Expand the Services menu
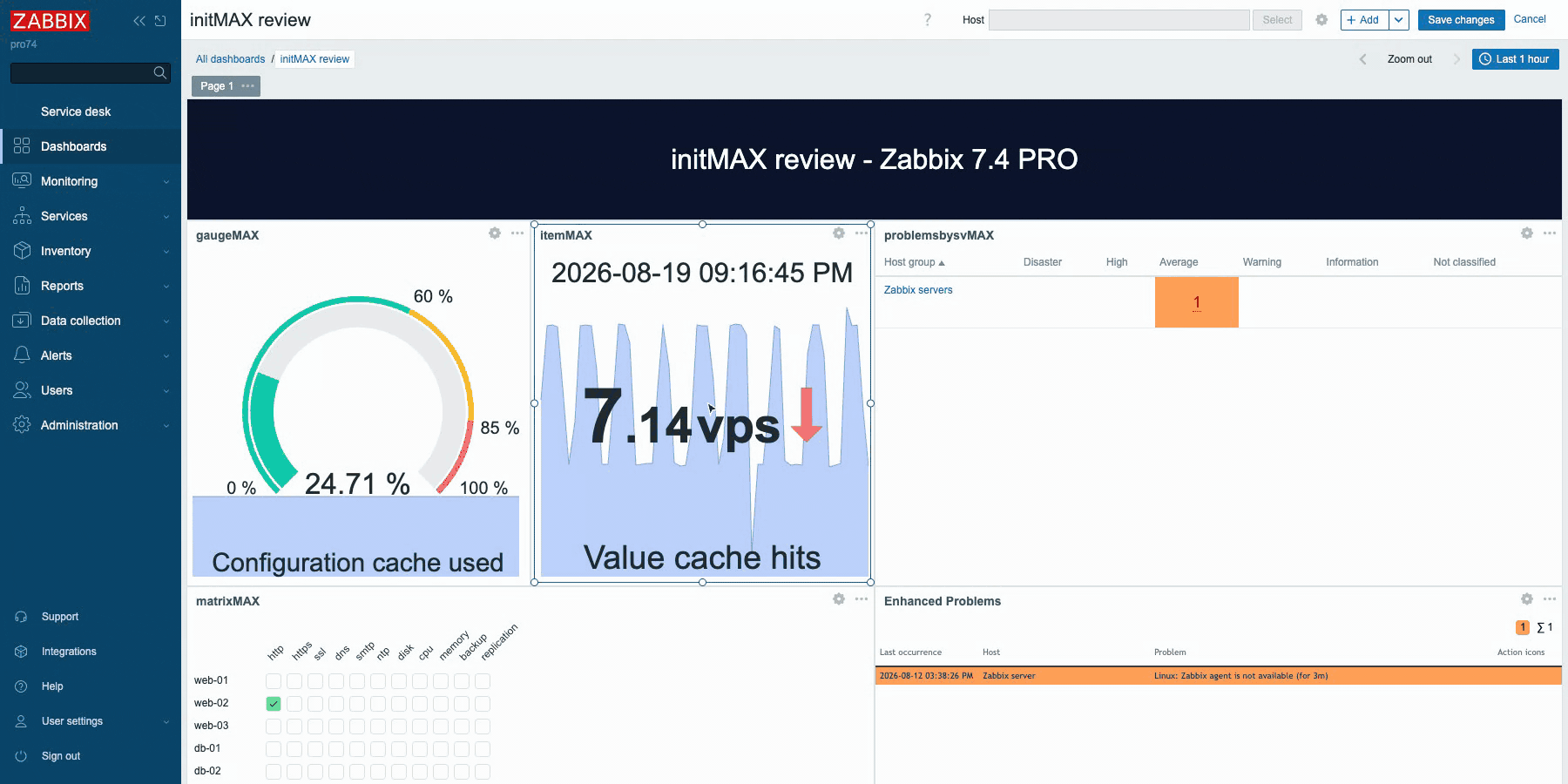This screenshot has height=784, width=1568. [x=91, y=216]
